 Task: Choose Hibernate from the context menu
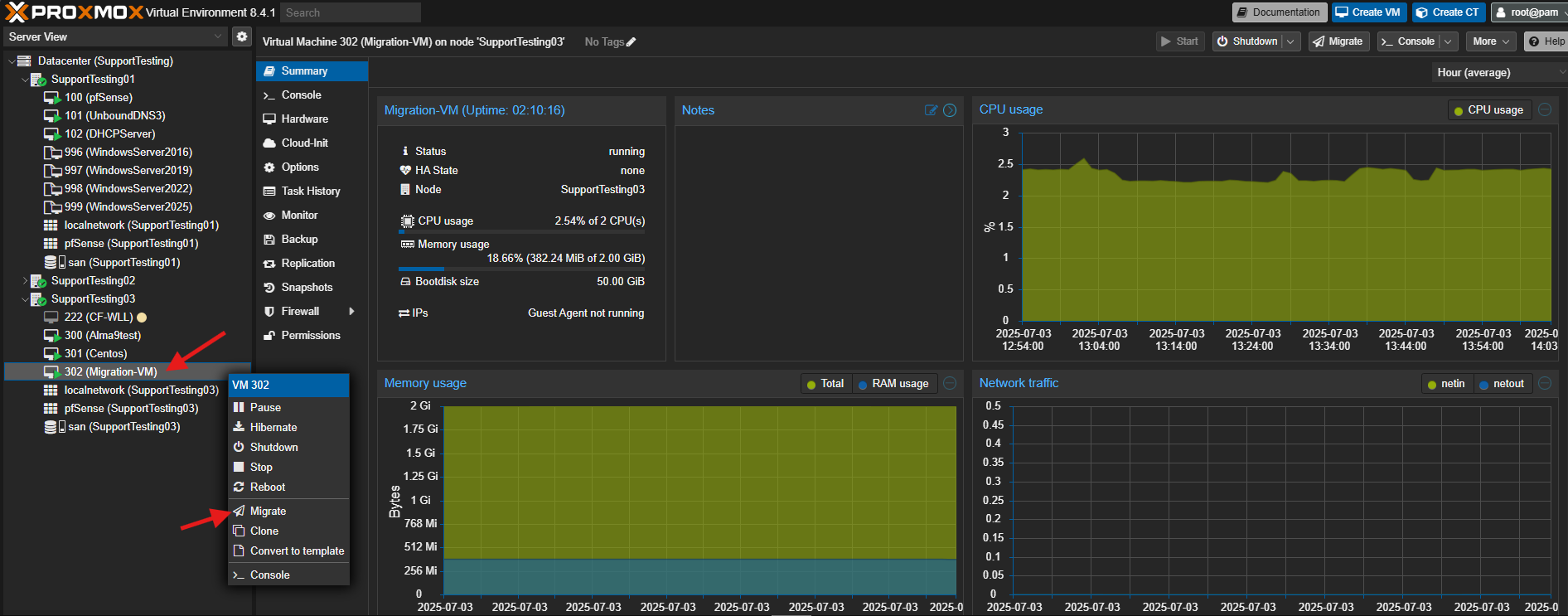[288, 428]
